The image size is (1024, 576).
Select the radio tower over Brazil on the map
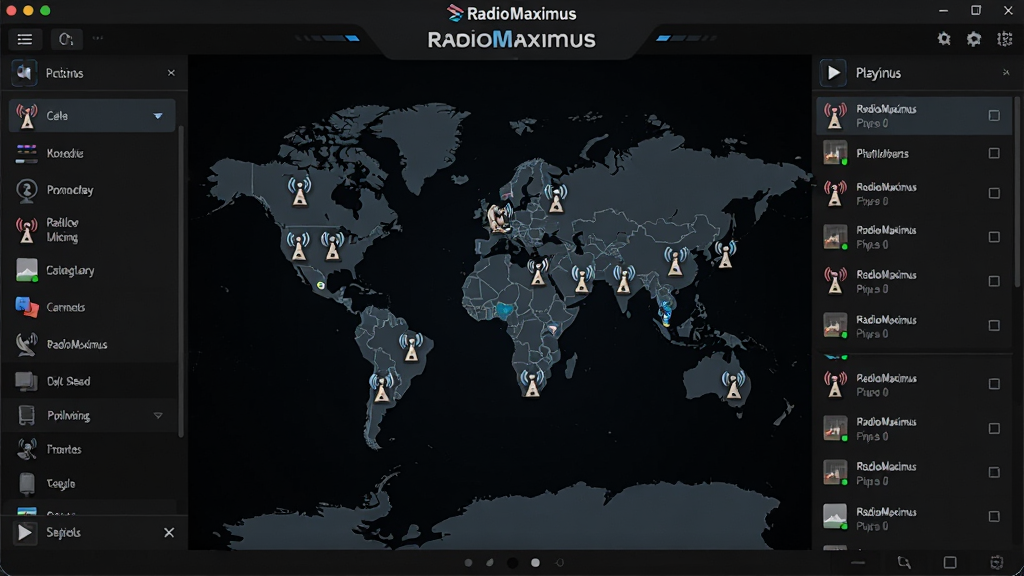click(411, 347)
